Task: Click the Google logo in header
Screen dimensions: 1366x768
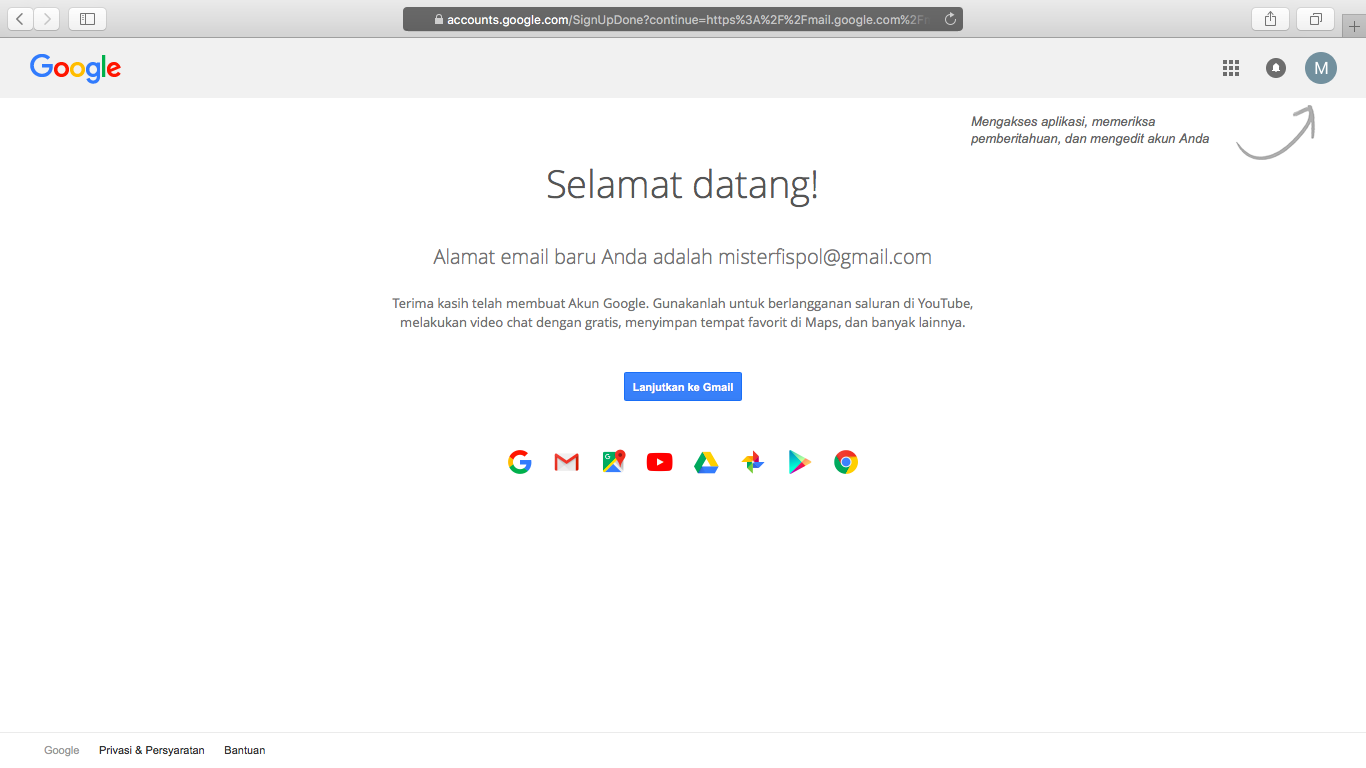Action: pos(75,68)
